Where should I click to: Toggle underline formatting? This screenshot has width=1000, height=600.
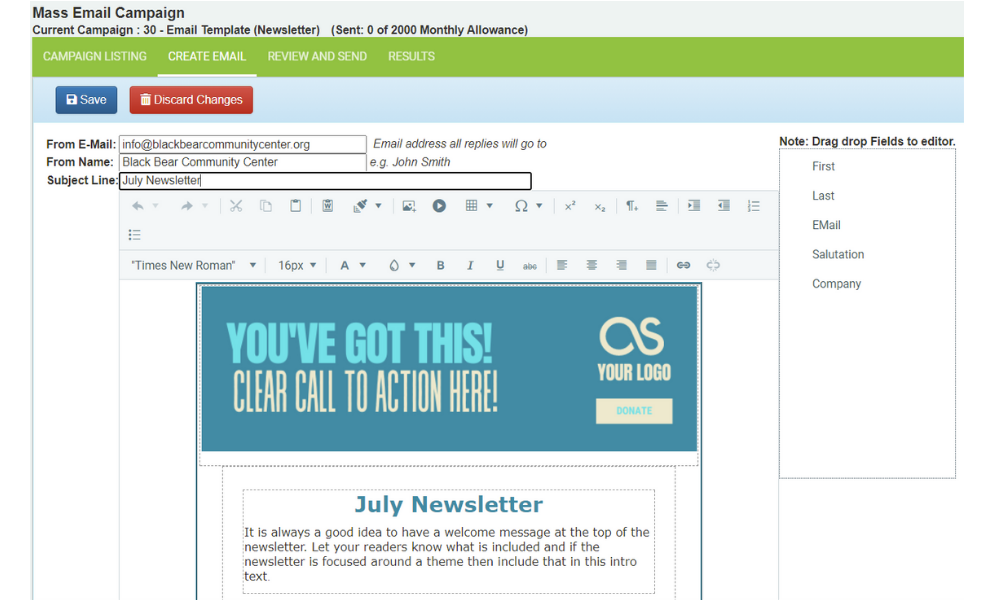500,265
